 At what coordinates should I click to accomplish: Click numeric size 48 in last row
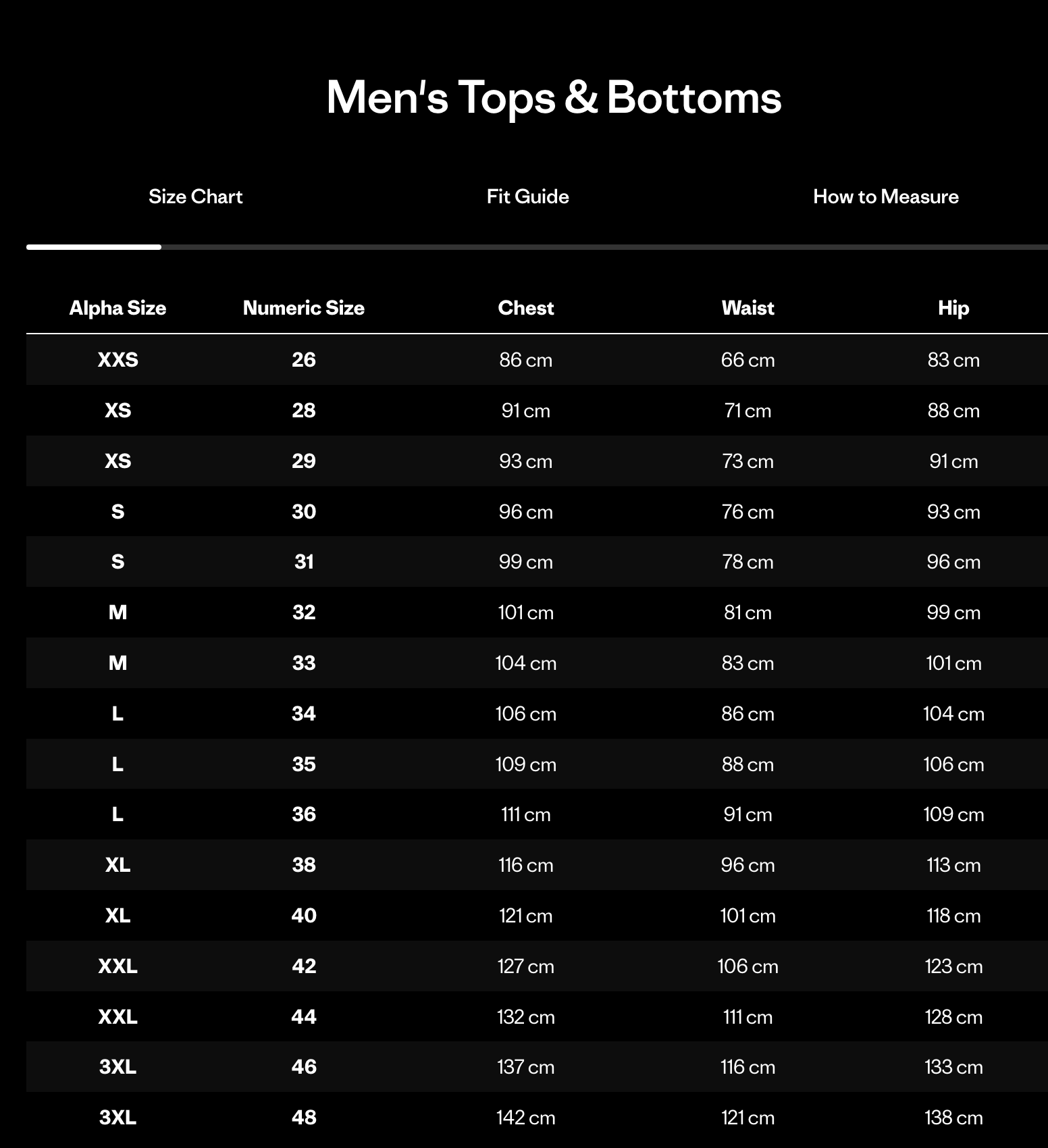pos(303,1117)
